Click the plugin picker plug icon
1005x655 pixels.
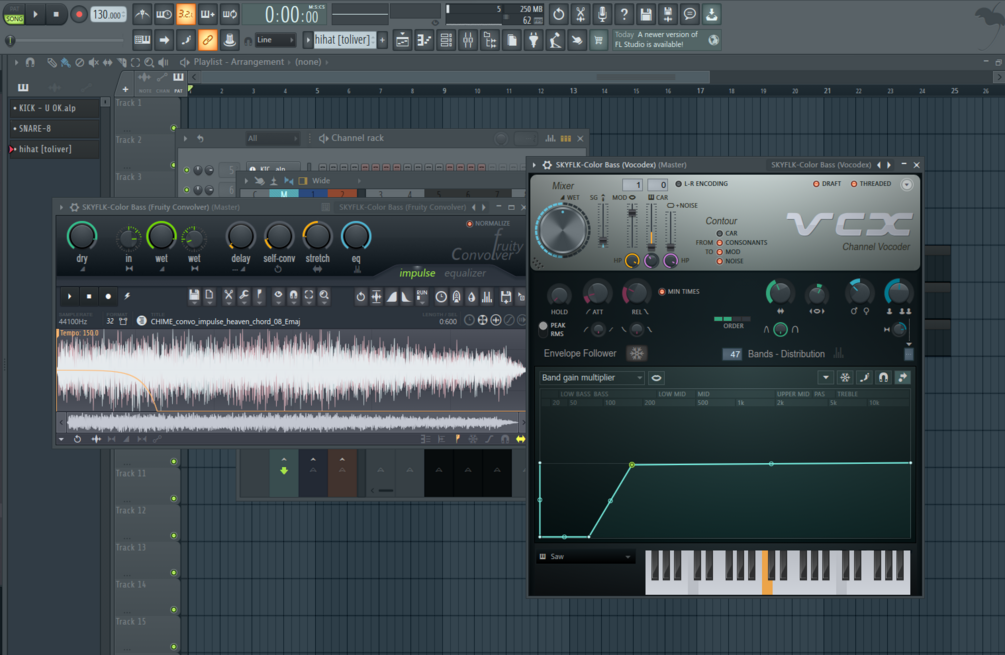coord(533,40)
